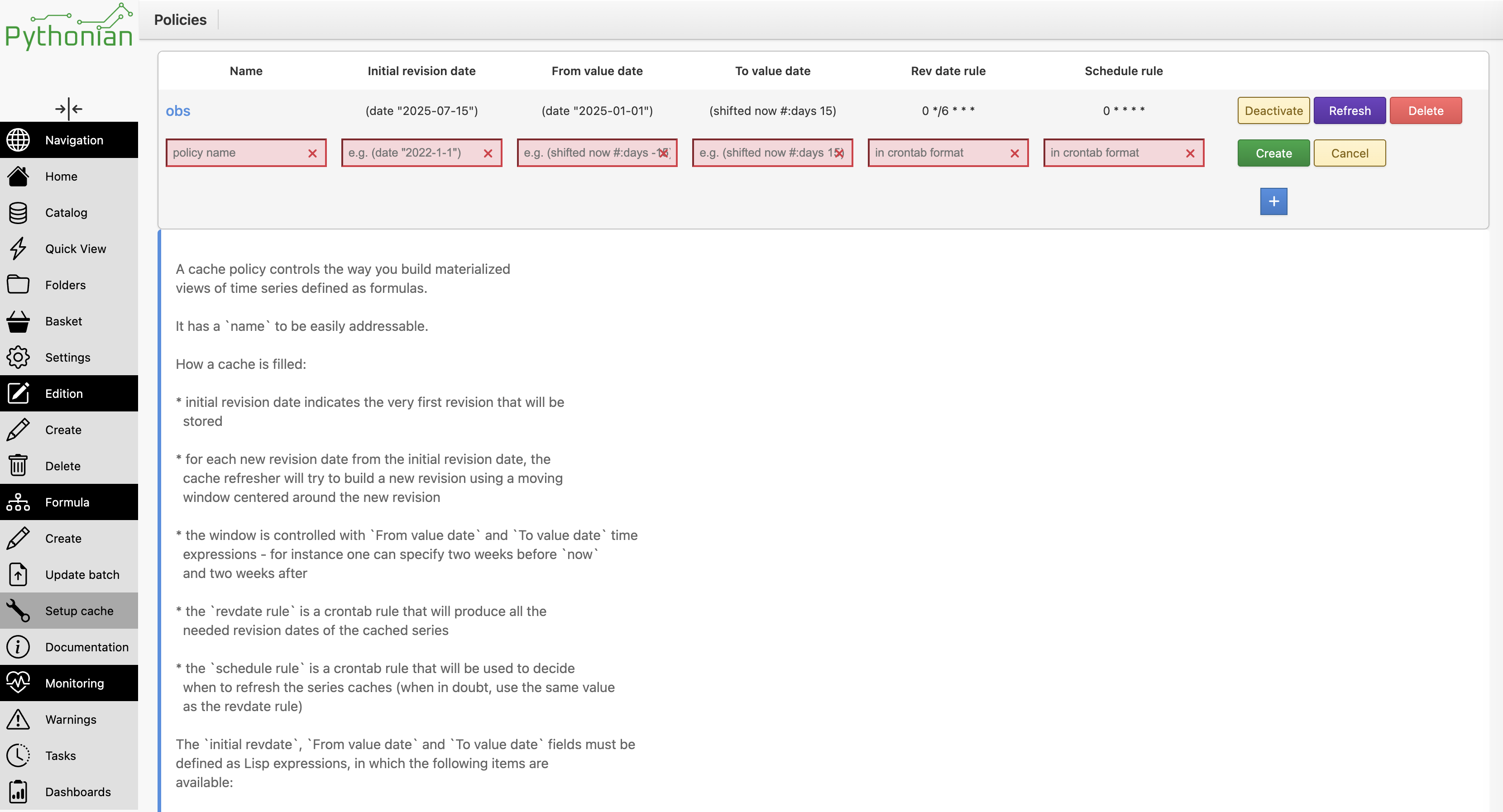The height and width of the screenshot is (812, 1503).
Task: Cancel the new policy form
Action: [1350, 153]
